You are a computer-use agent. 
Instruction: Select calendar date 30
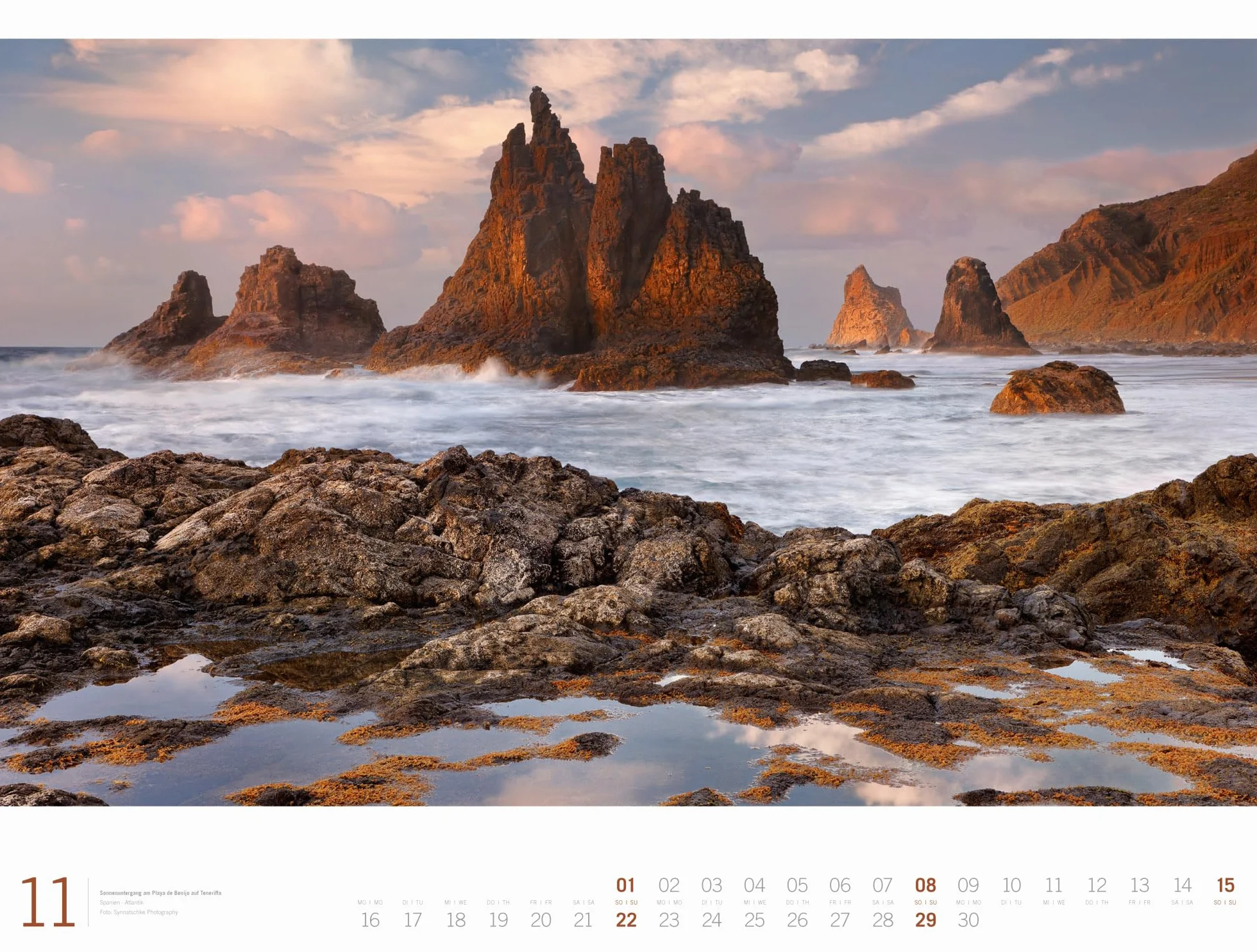[968, 920]
